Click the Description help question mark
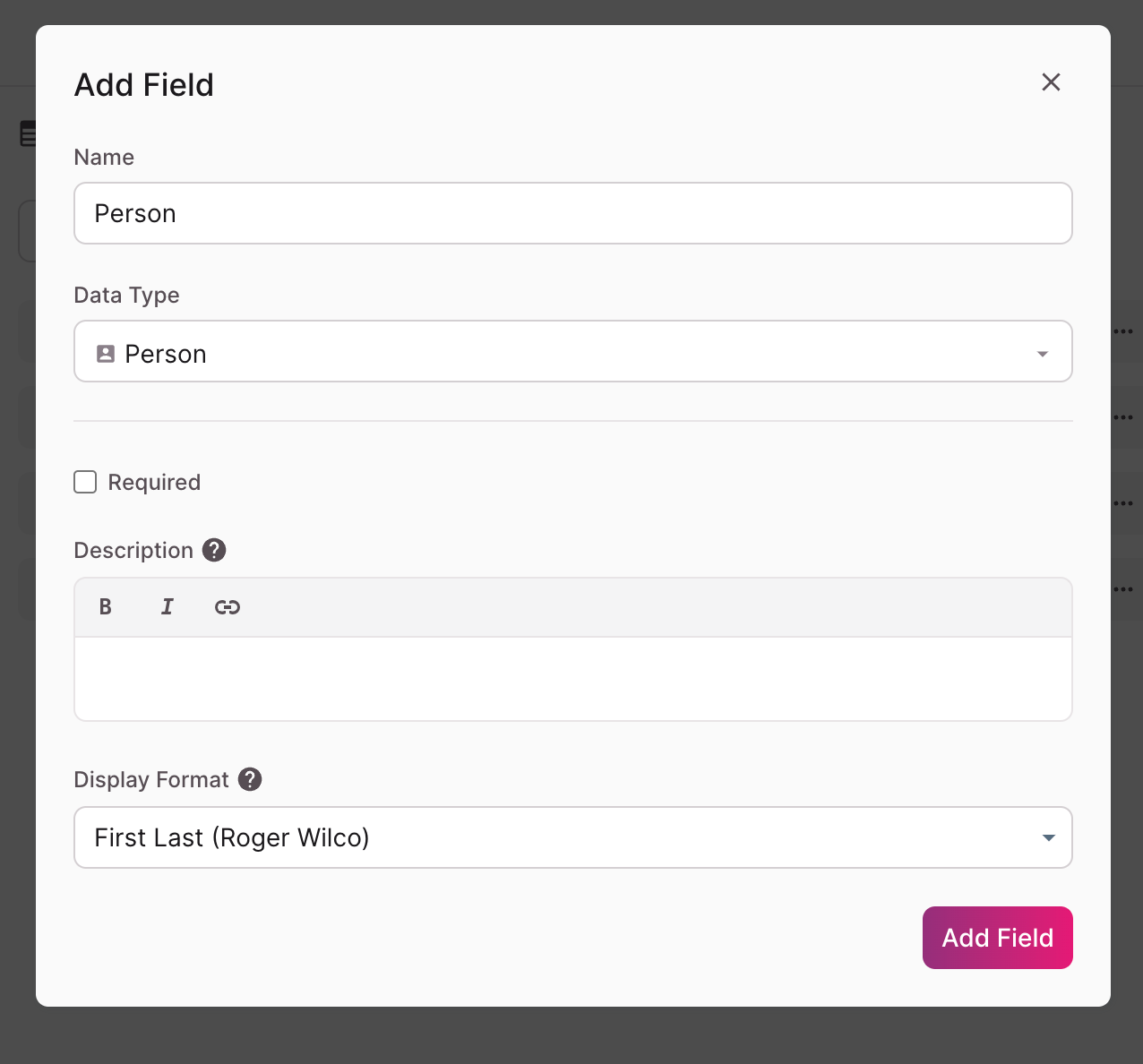The image size is (1143, 1064). pyautogui.click(x=214, y=550)
